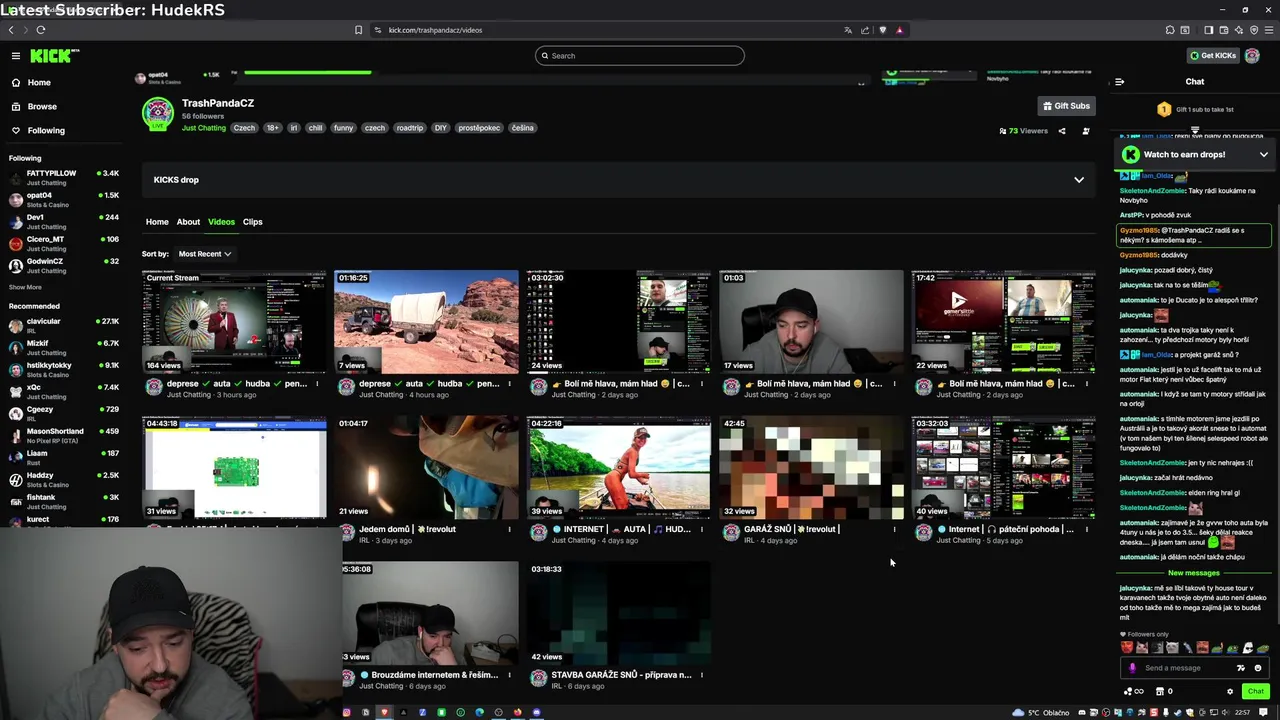Screen dimensions: 1280x720
Task: Click Show More under Following
Action: (x=25, y=287)
